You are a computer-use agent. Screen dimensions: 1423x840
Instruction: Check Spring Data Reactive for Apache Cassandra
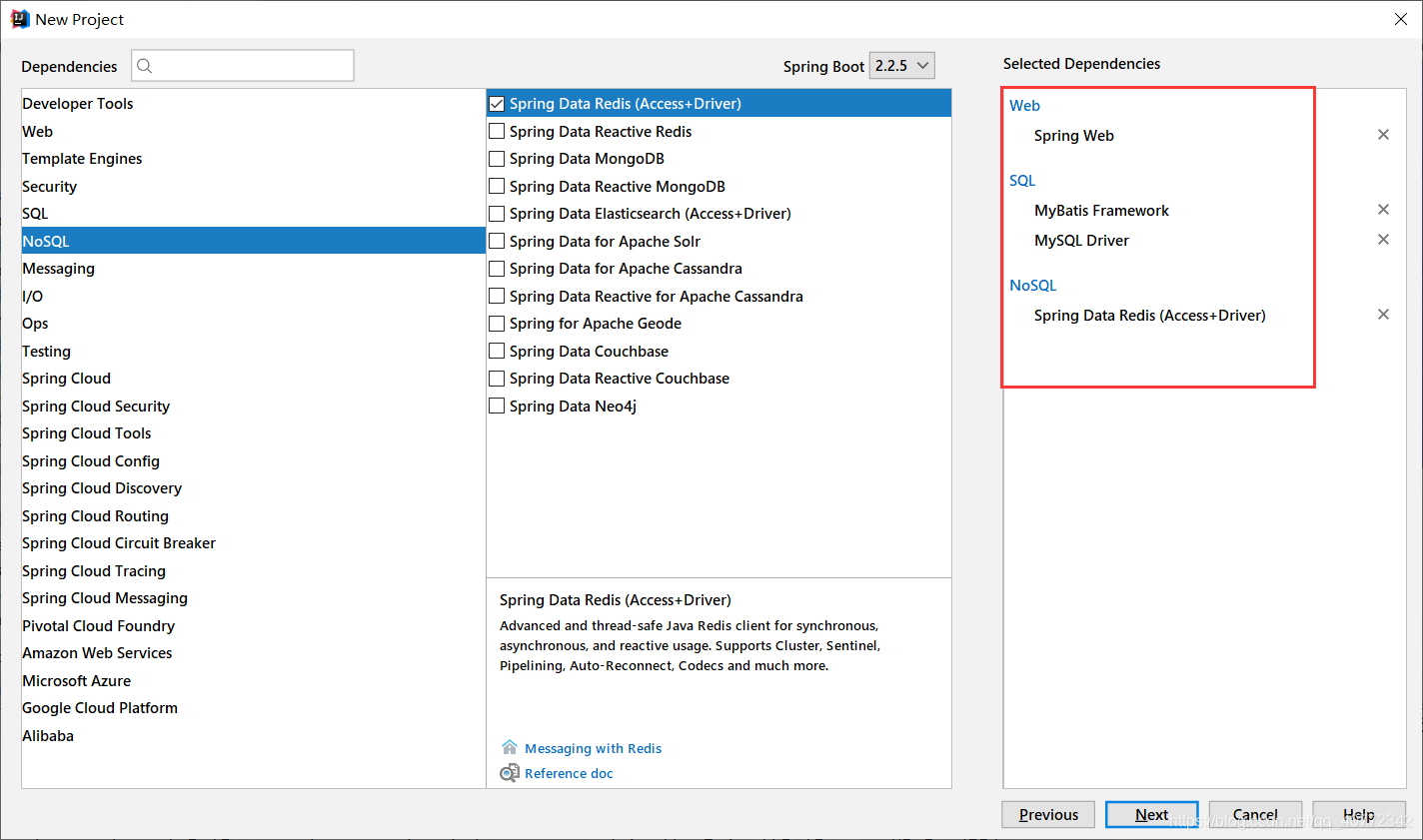click(497, 296)
